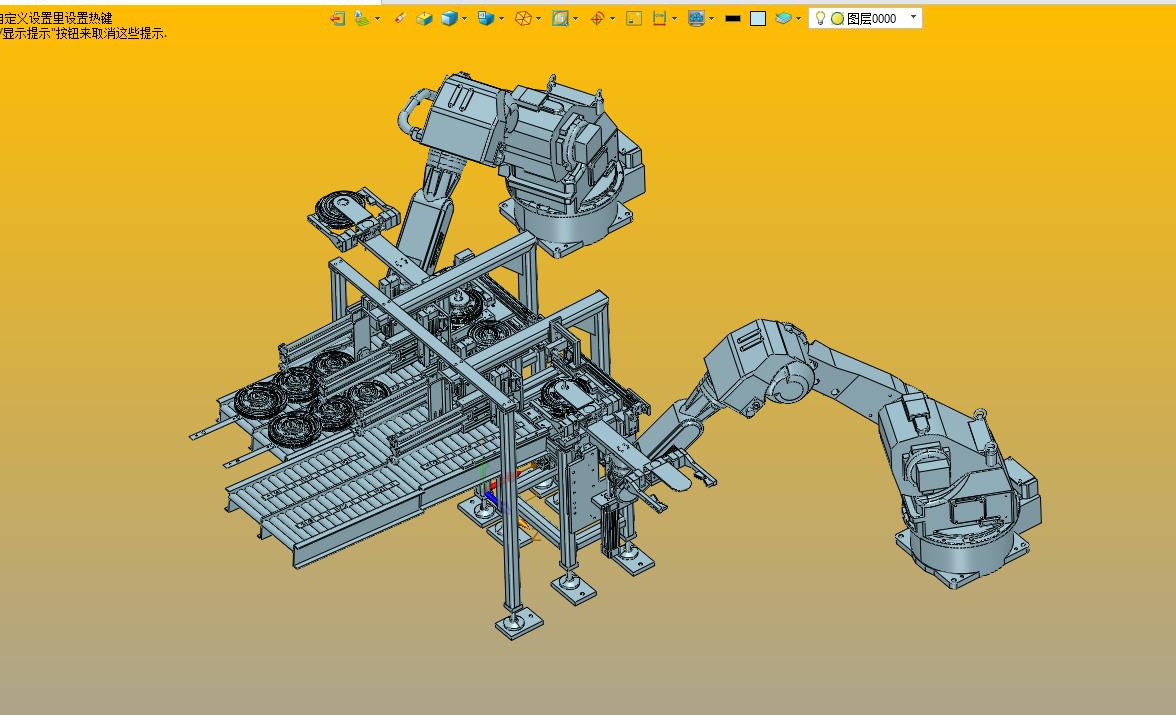
Task: Open dropdown beside stacked layers icon
Action: coord(798,19)
